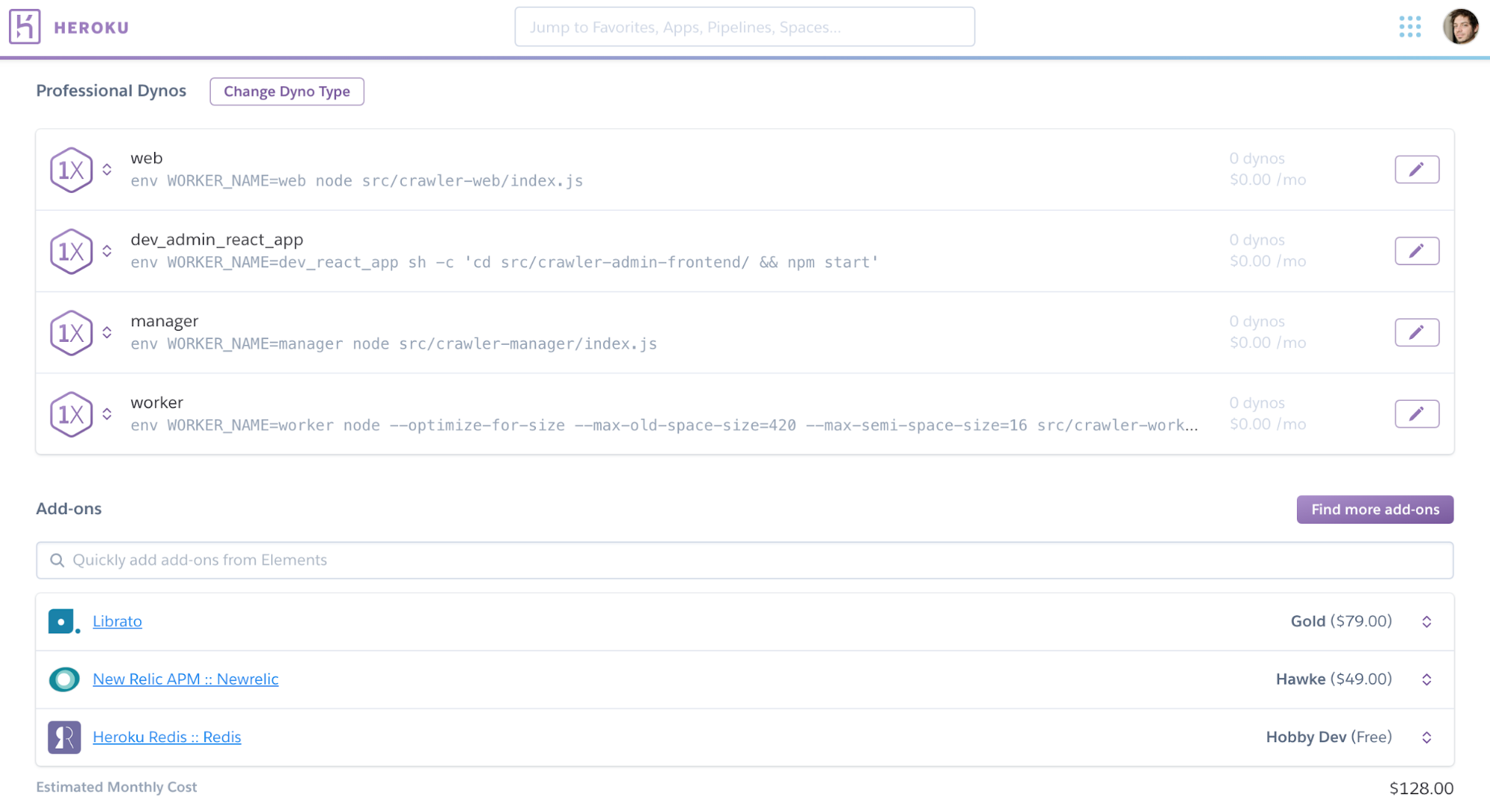1490x812 pixels.
Task: Click the 0 dynos count for web
Action: pos(1257,159)
